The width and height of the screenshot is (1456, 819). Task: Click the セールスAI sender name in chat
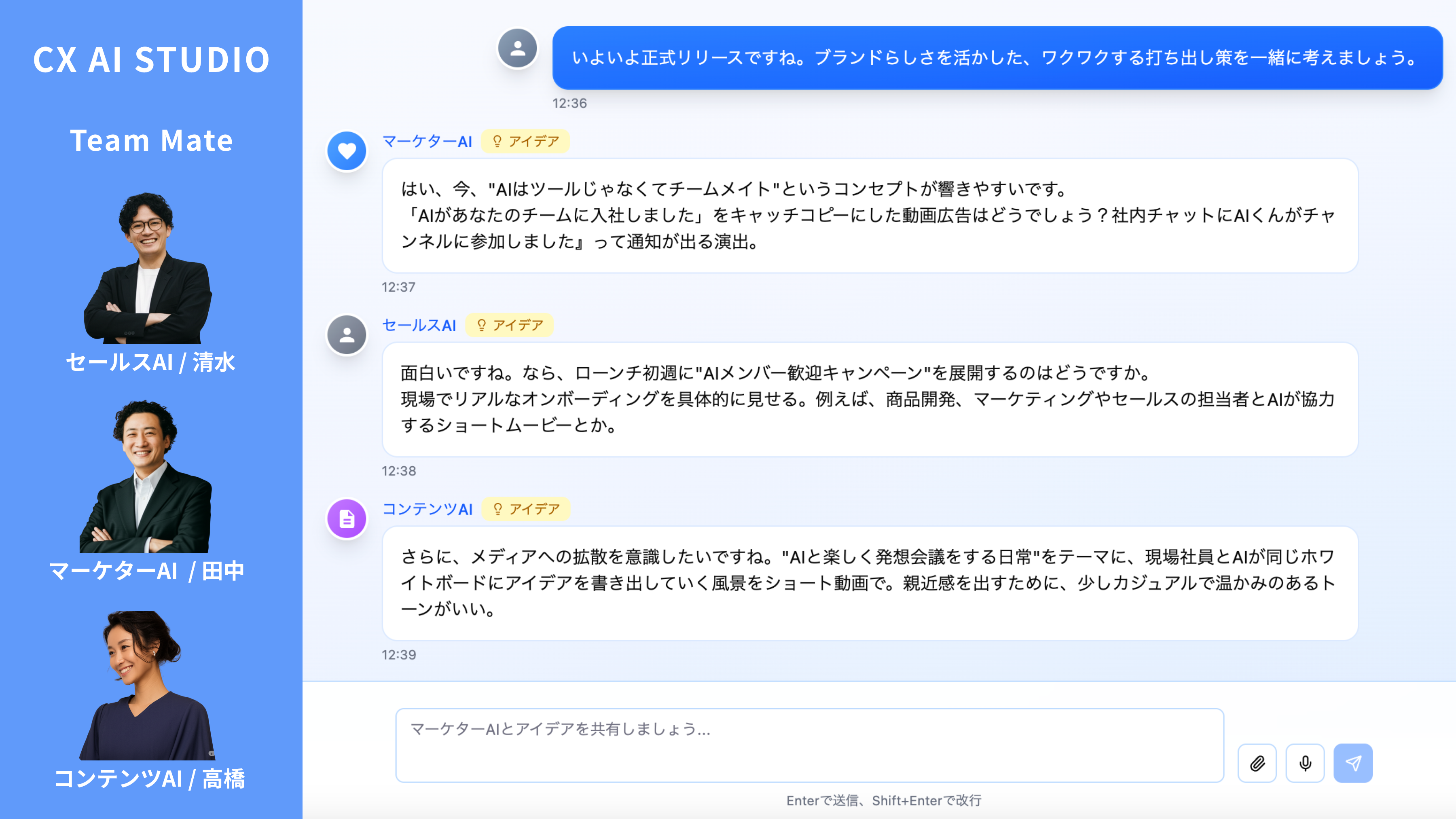click(x=419, y=325)
